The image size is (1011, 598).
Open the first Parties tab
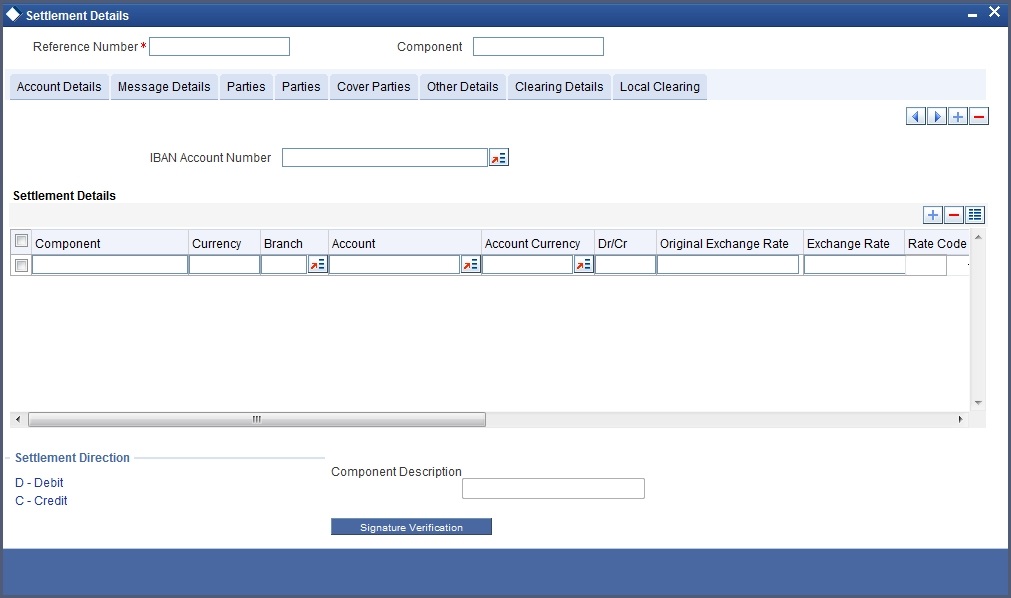[246, 86]
